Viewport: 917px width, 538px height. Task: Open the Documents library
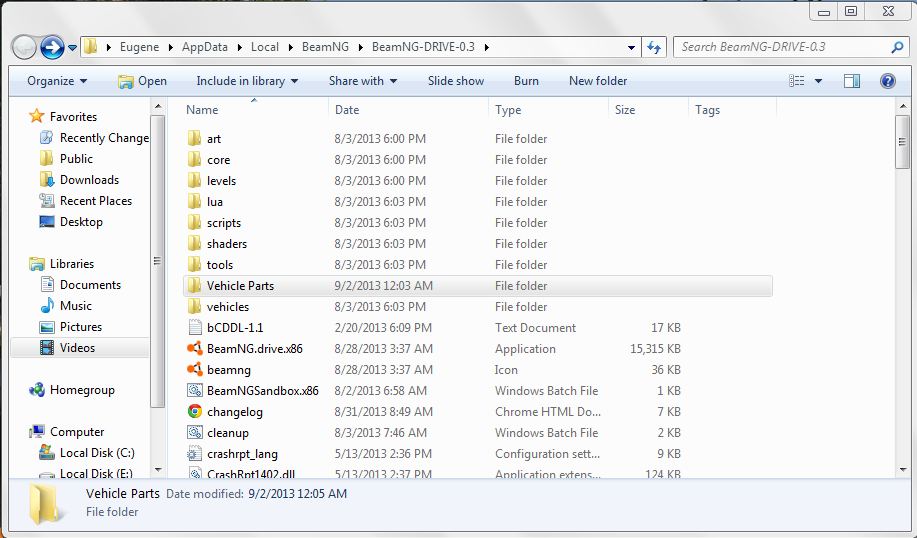tap(91, 285)
